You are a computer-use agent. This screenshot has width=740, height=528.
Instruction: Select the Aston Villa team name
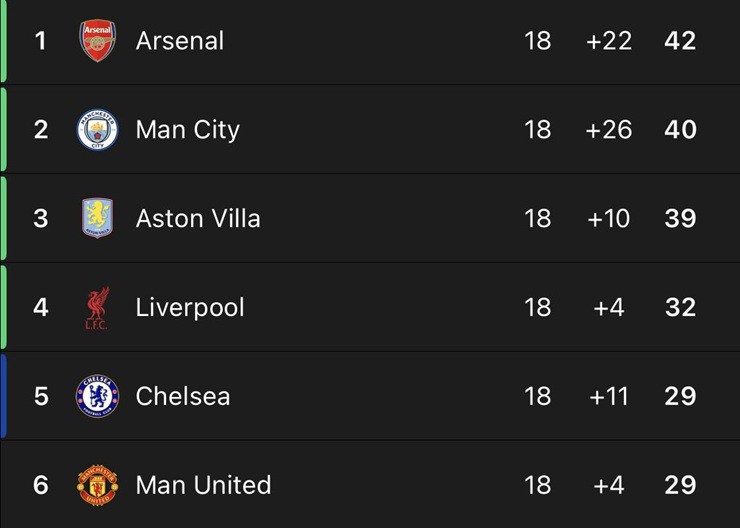[x=198, y=218]
